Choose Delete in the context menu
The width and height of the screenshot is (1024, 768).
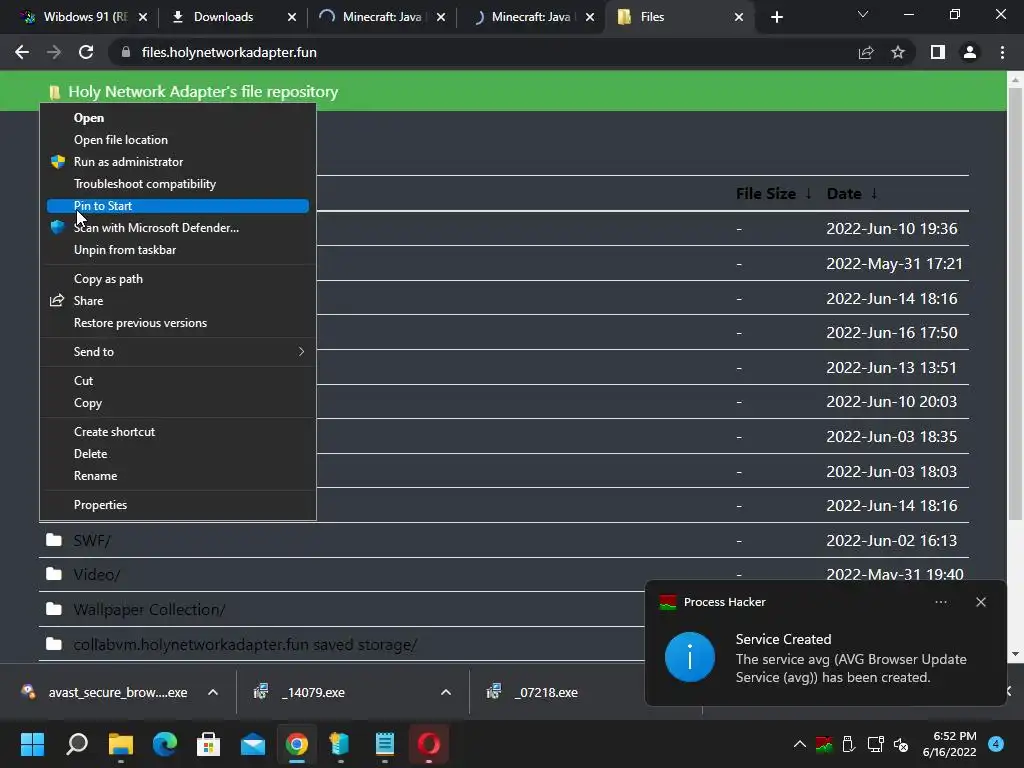pyautogui.click(x=178, y=454)
